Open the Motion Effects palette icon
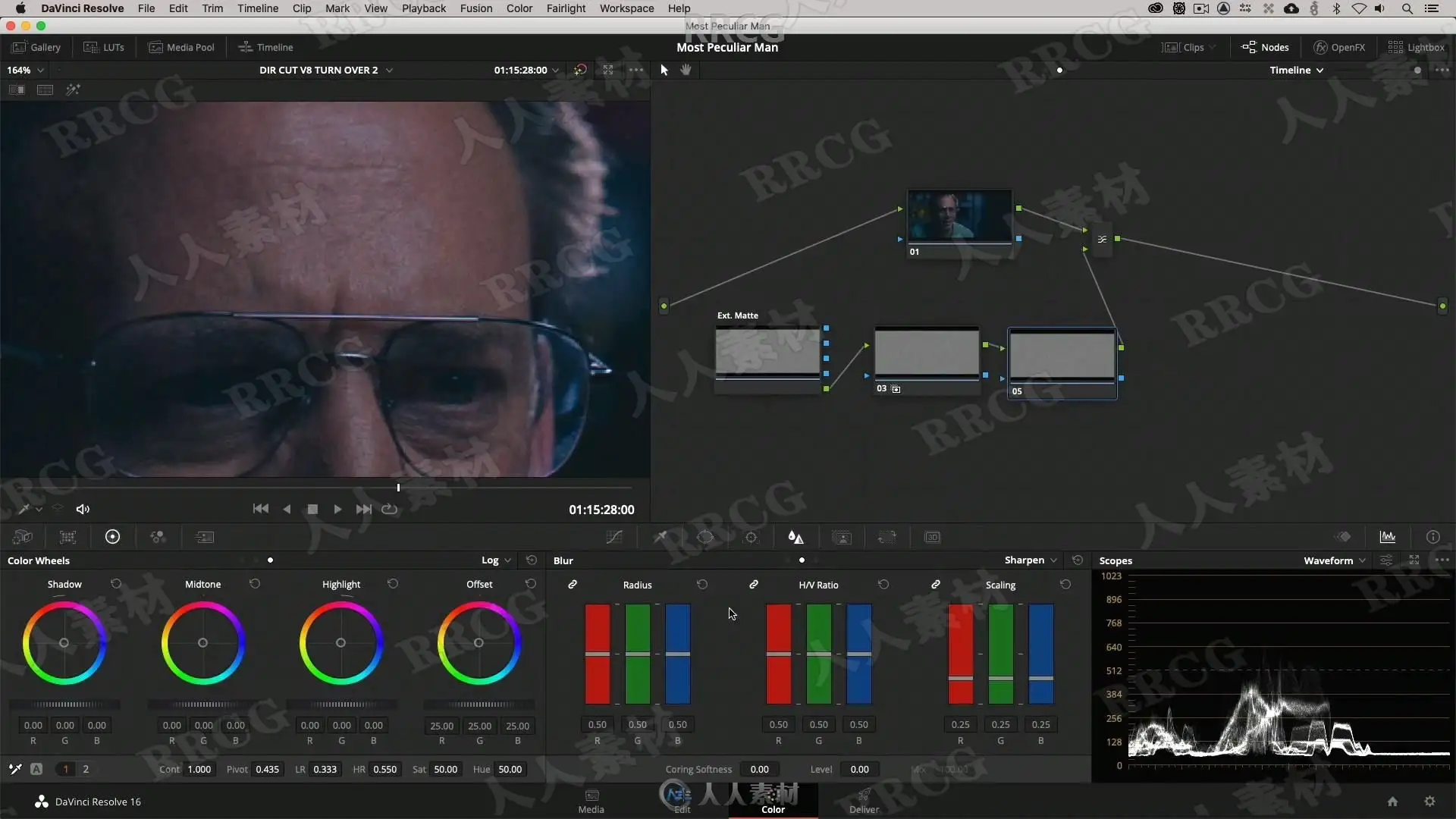Viewport: 1456px width, 819px height. [x=205, y=537]
